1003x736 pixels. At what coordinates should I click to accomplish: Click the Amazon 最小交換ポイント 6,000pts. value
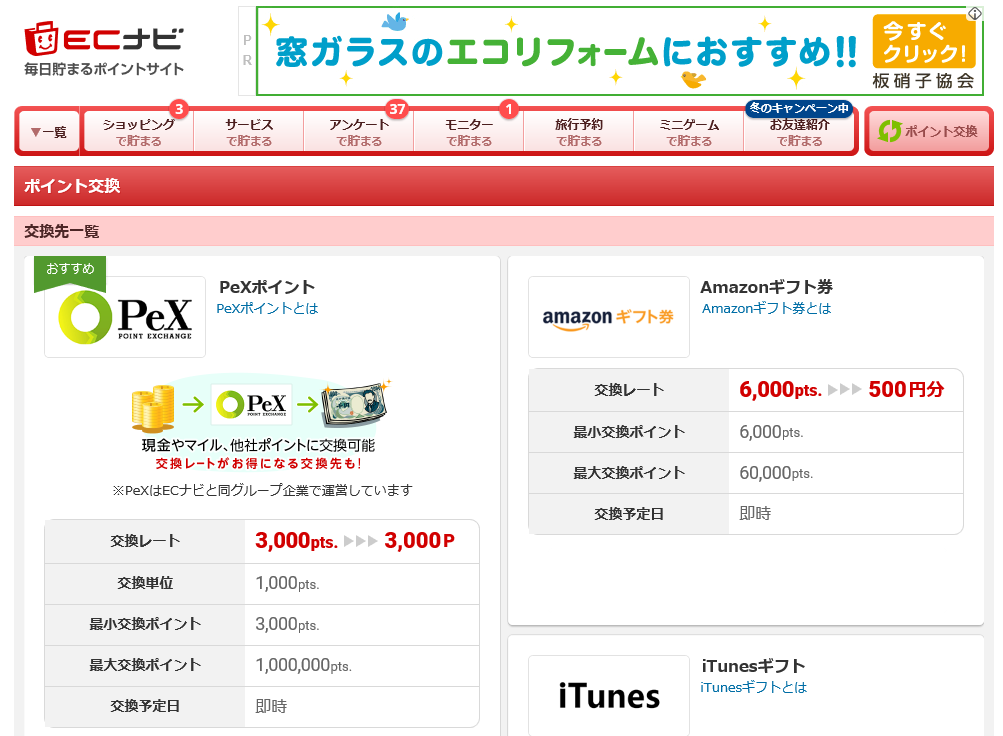(x=771, y=432)
